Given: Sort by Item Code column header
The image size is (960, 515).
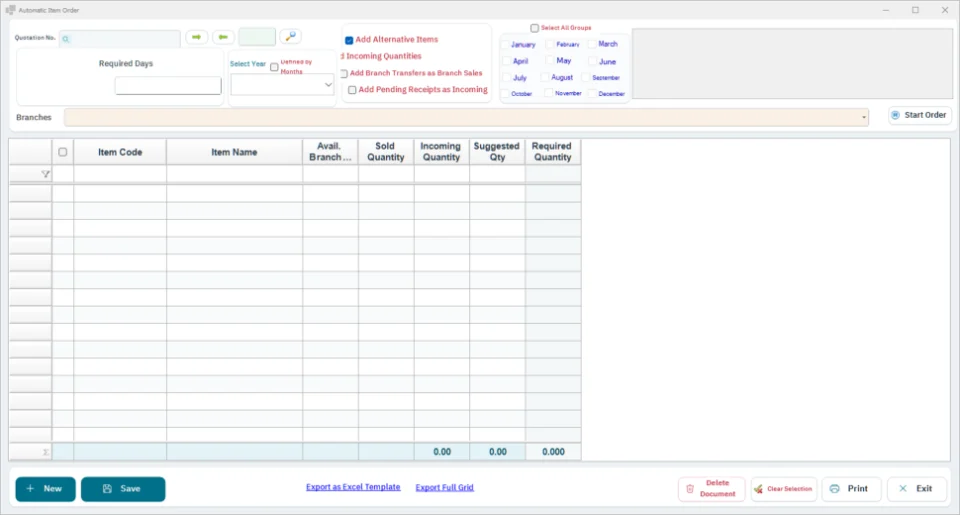Looking at the screenshot, I should pos(120,152).
